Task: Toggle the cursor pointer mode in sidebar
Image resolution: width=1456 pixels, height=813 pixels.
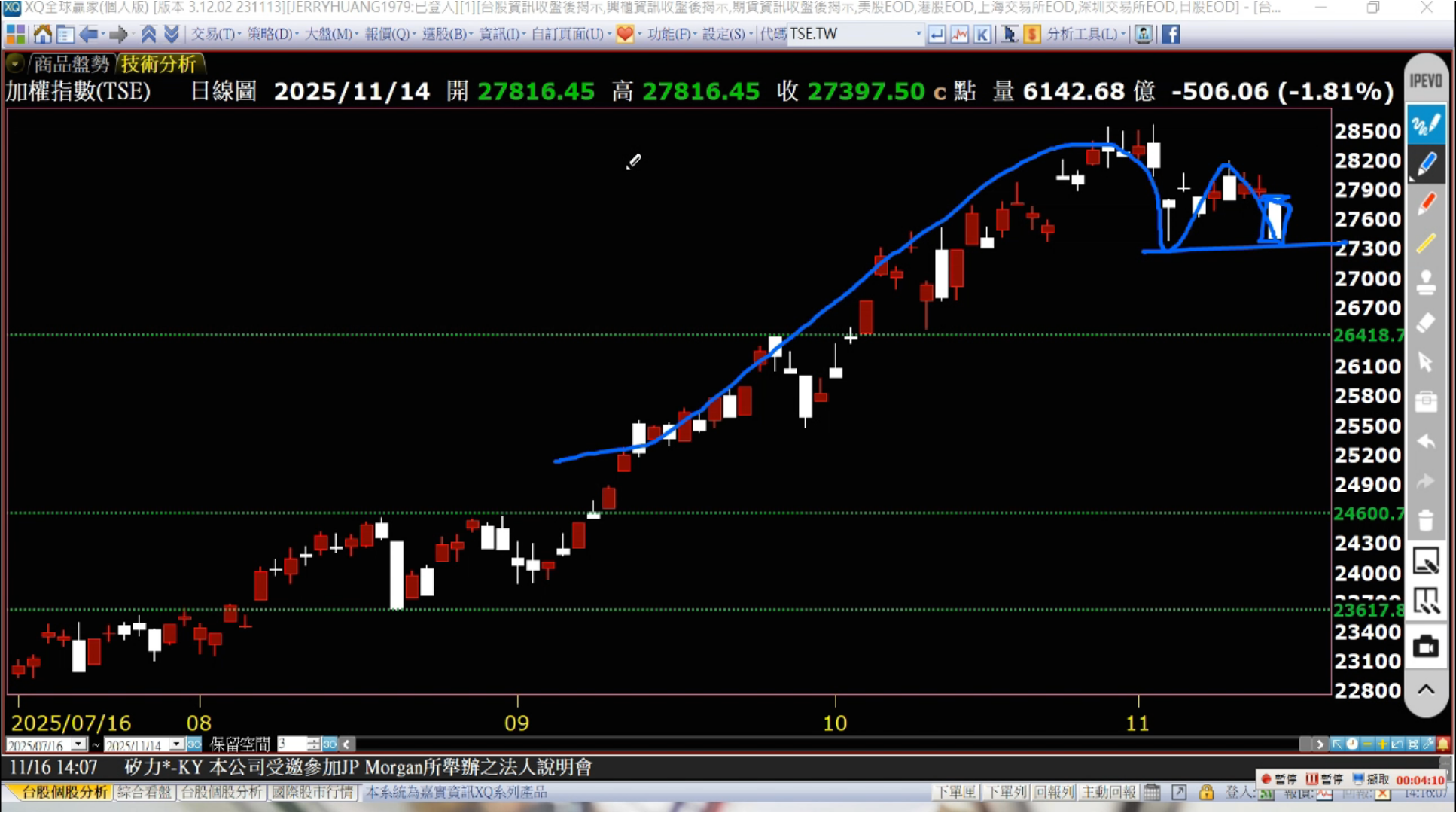Action: [x=1426, y=362]
